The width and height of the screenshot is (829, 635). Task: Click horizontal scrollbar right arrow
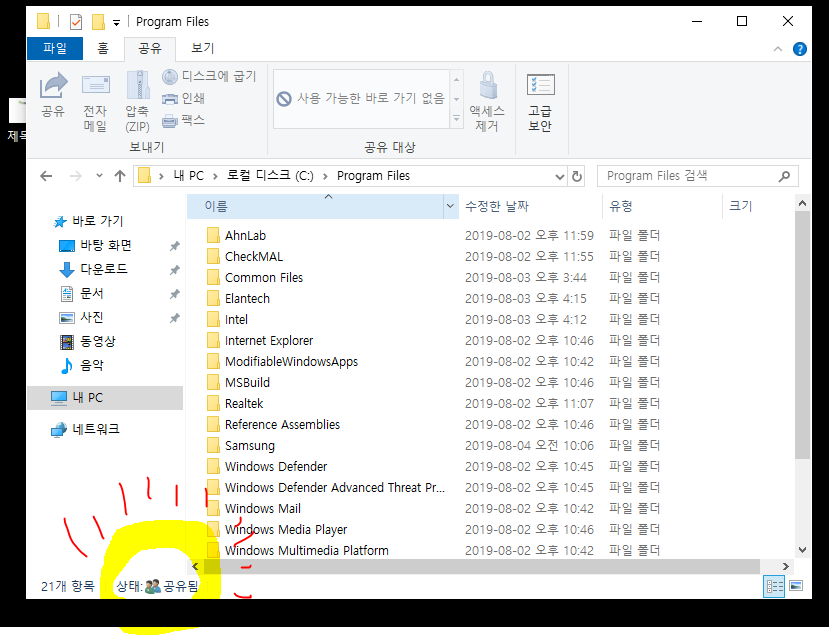click(x=786, y=566)
